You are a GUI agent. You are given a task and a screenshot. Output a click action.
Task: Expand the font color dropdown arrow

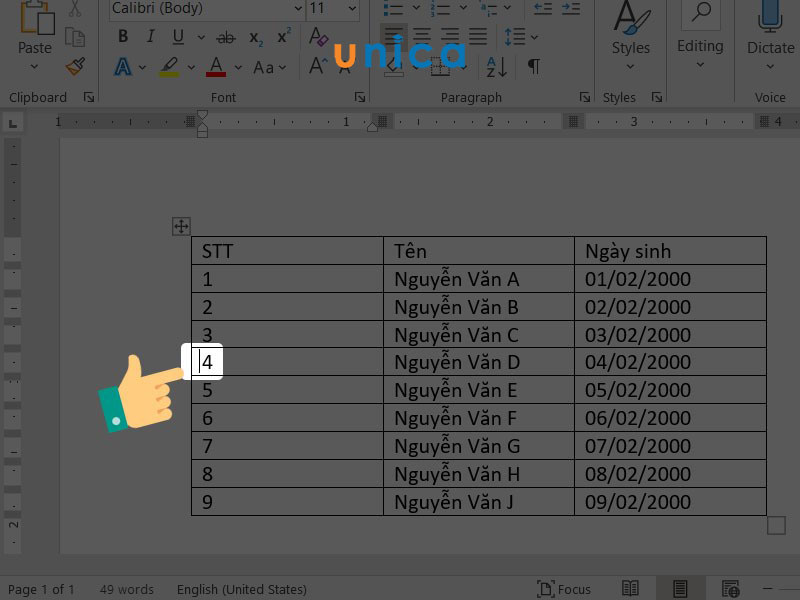tap(238, 67)
